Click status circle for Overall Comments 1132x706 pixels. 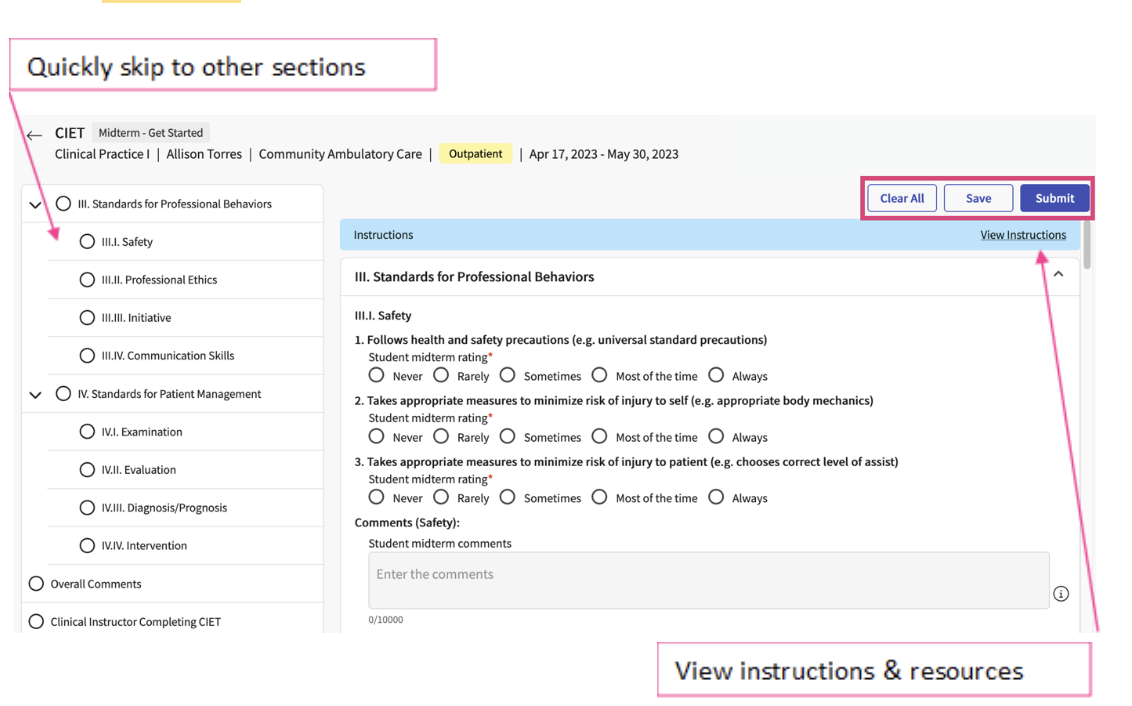(37, 584)
